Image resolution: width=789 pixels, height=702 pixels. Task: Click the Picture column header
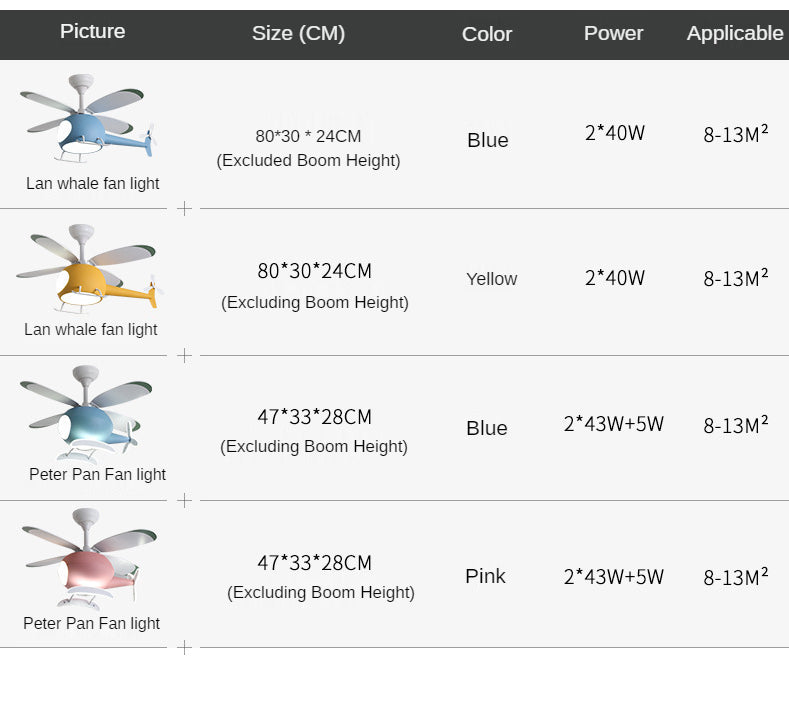click(92, 31)
